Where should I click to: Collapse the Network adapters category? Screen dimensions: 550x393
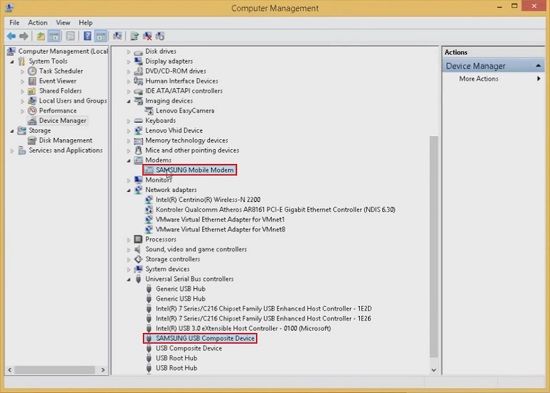[129, 191]
